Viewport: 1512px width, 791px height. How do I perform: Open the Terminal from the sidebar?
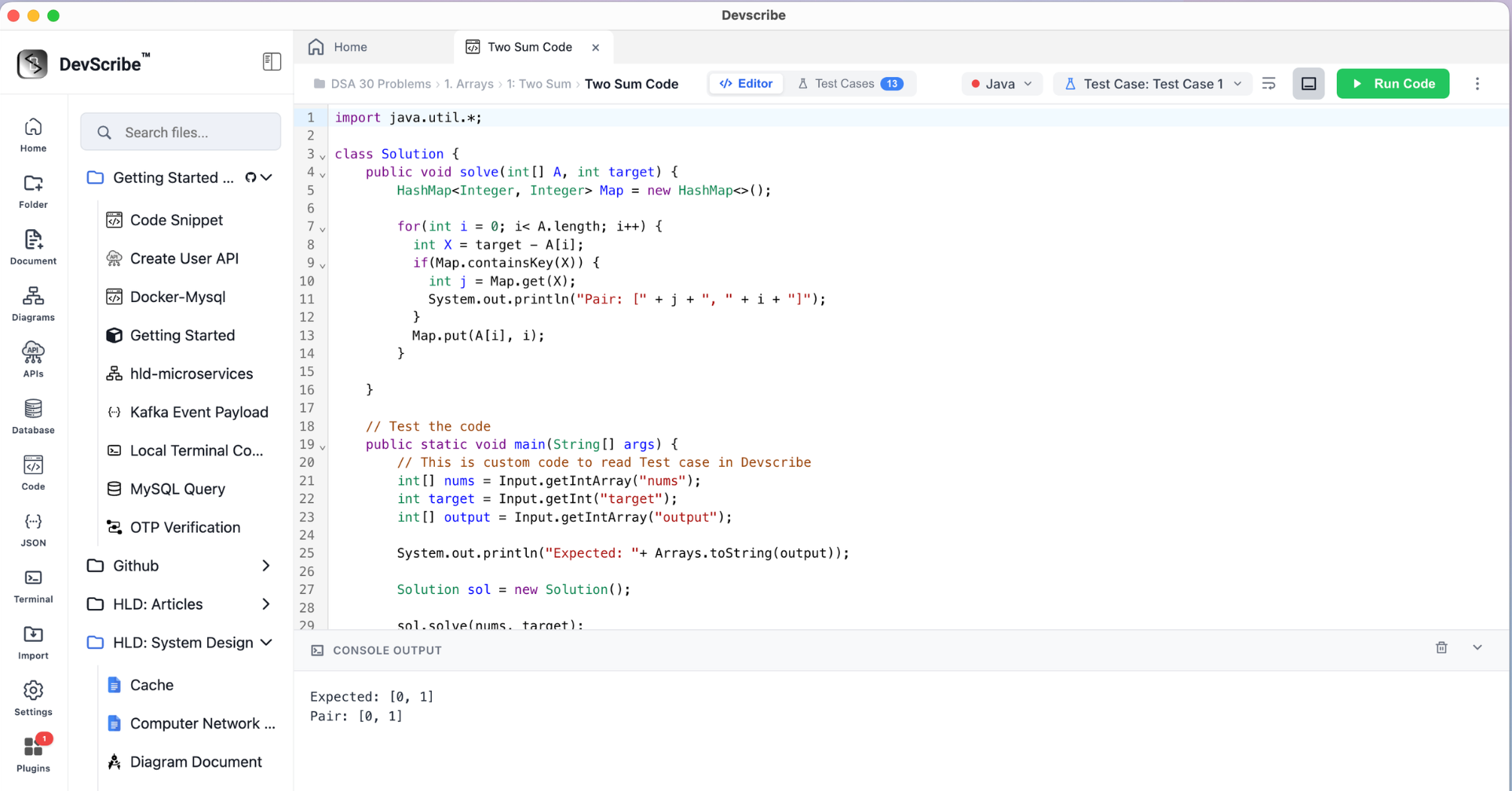pyautogui.click(x=33, y=587)
